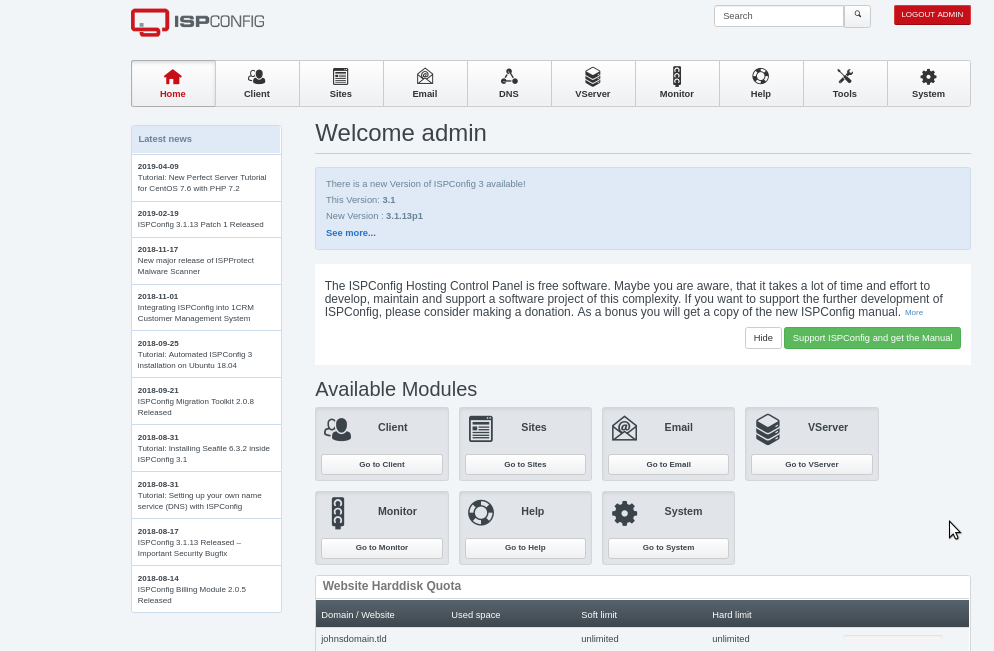Viewport: 994px width, 651px height.
Task: Click the Email envelope icon in Available Modules
Action: (x=624, y=429)
